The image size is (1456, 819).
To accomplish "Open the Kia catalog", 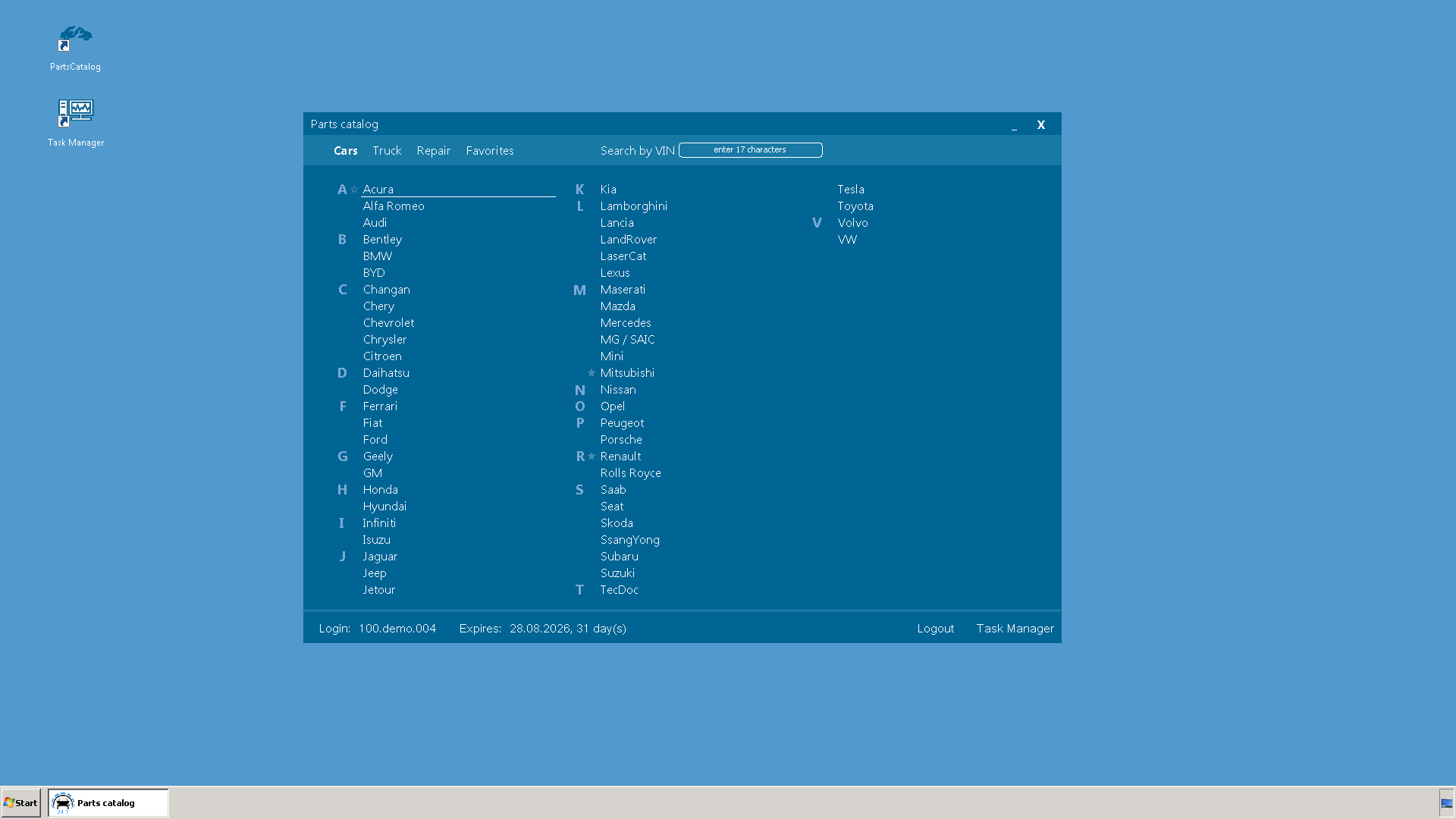I will [x=608, y=190].
